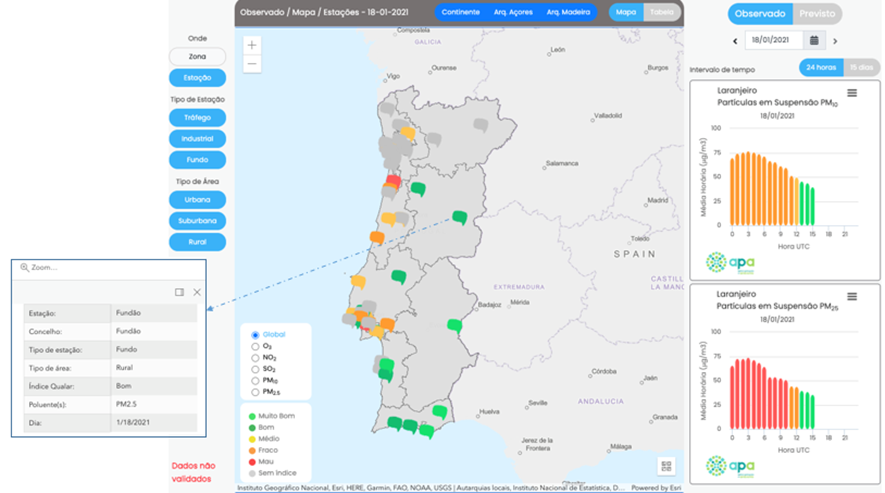Screen dimensions: 885x493
Task: Open the calendar date picker
Action: 815,41
